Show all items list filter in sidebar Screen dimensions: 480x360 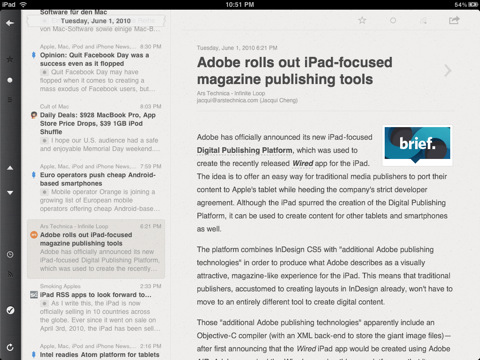(x=10, y=100)
